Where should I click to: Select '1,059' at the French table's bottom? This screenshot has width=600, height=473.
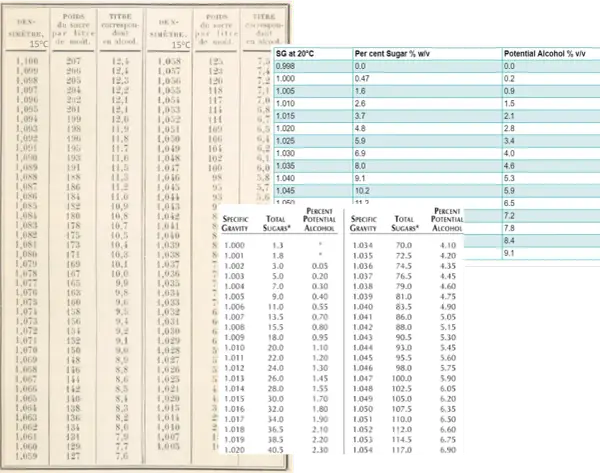[26, 456]
